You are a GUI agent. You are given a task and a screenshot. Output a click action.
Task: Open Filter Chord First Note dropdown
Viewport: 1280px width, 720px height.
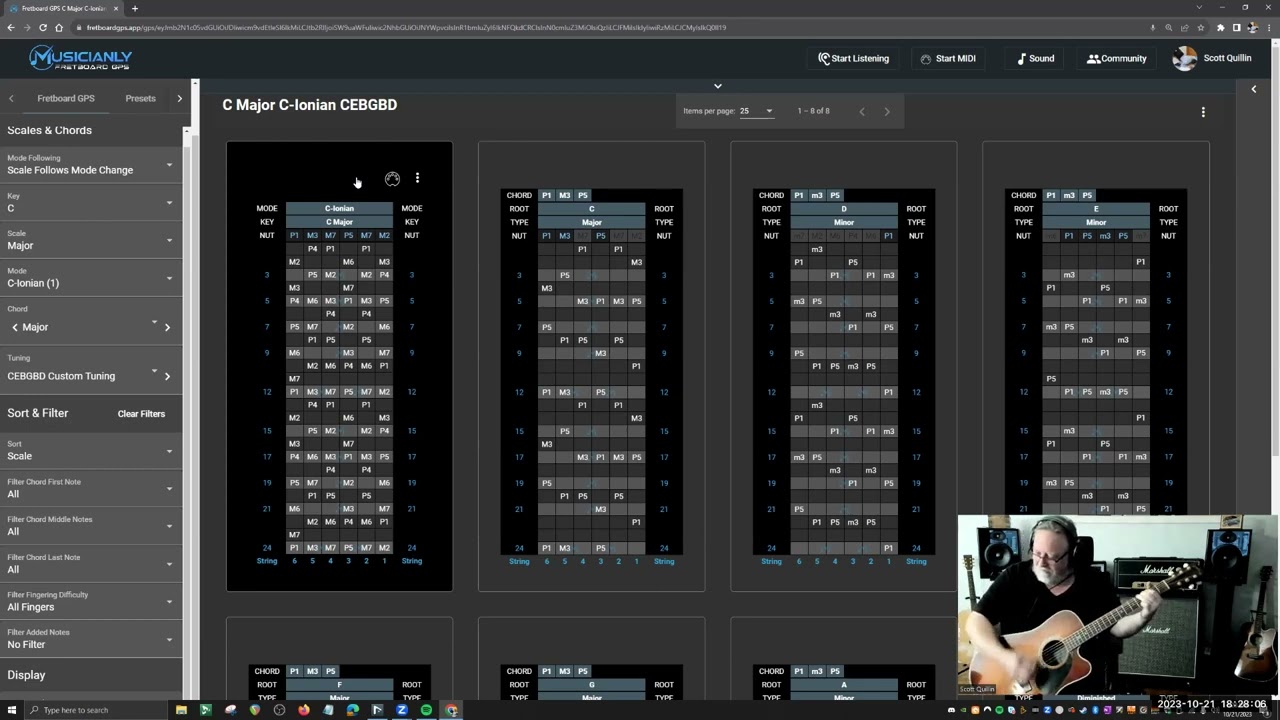[90, 489]
